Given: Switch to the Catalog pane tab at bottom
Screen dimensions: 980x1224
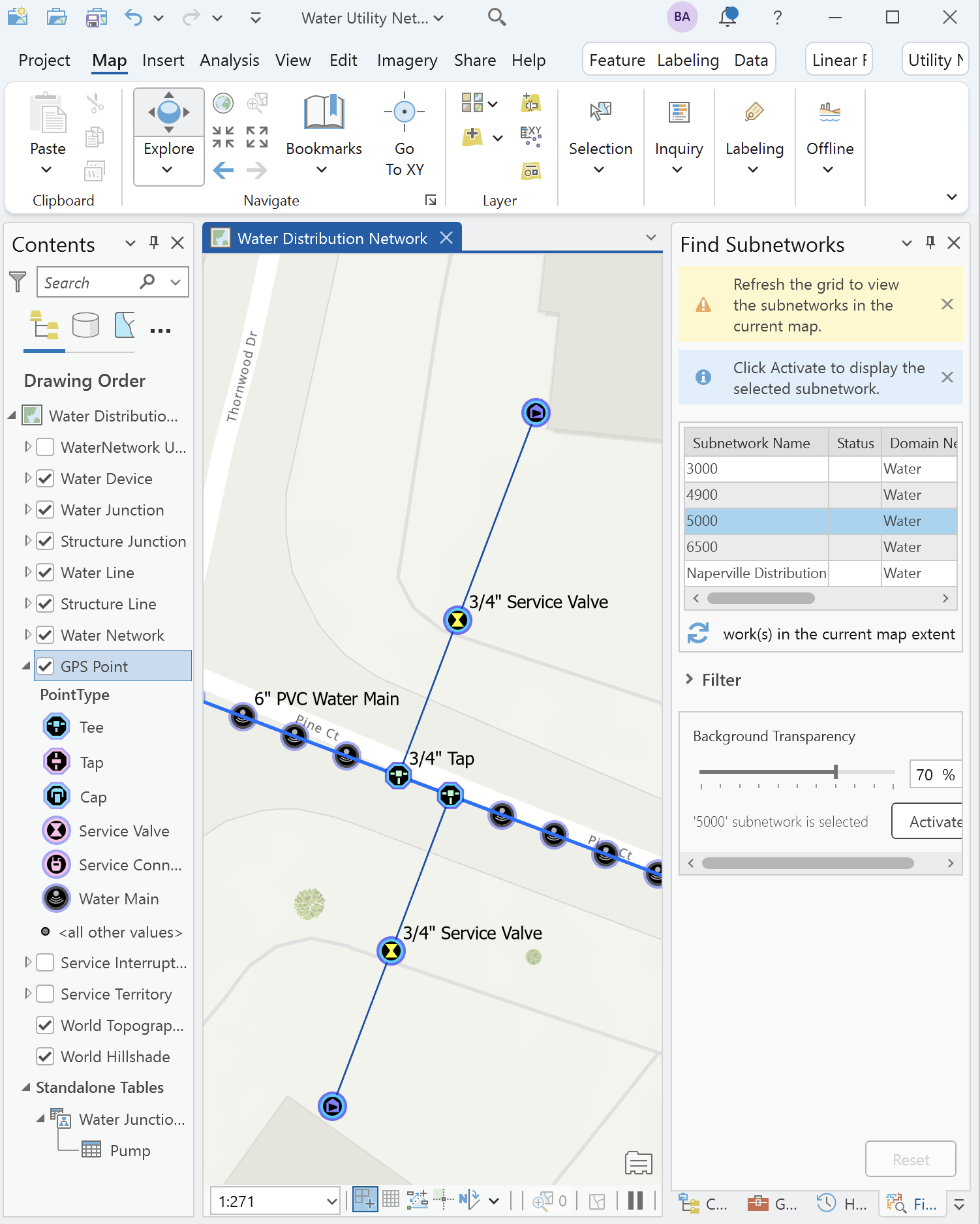Looking at the screenshot, I should [x=704, y=1204].
